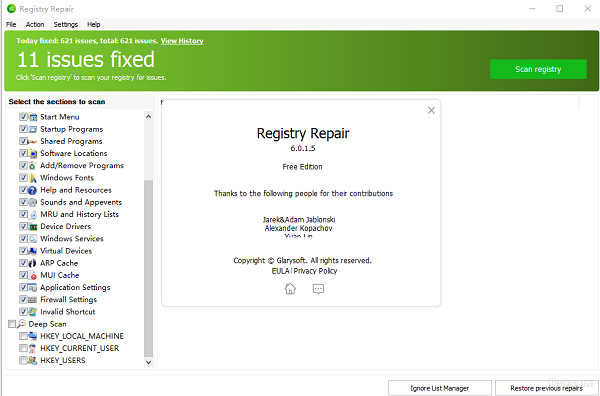Open the Help menu
The image size is (600, 396).
coord(93,24)
